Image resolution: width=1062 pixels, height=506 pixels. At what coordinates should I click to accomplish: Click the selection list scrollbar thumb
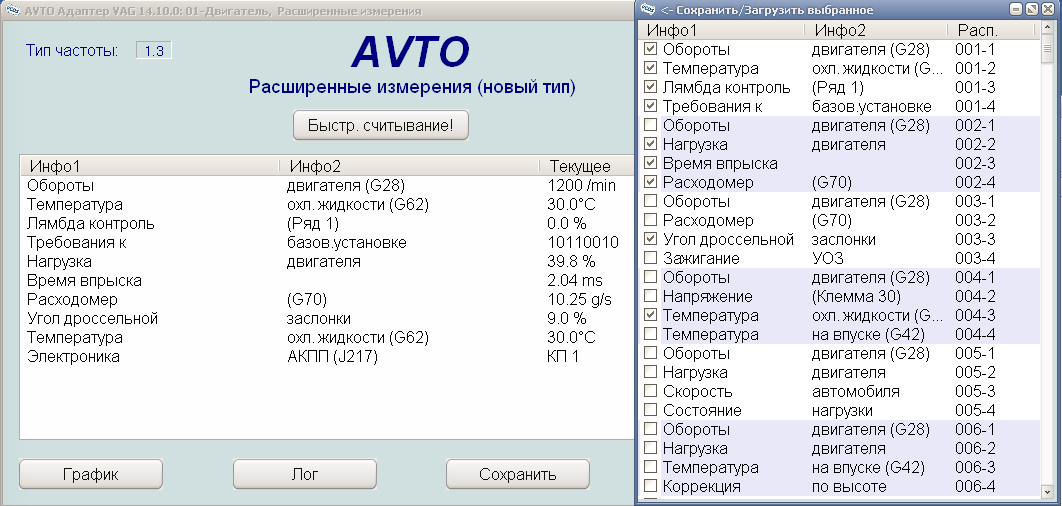click(1048, 49)
